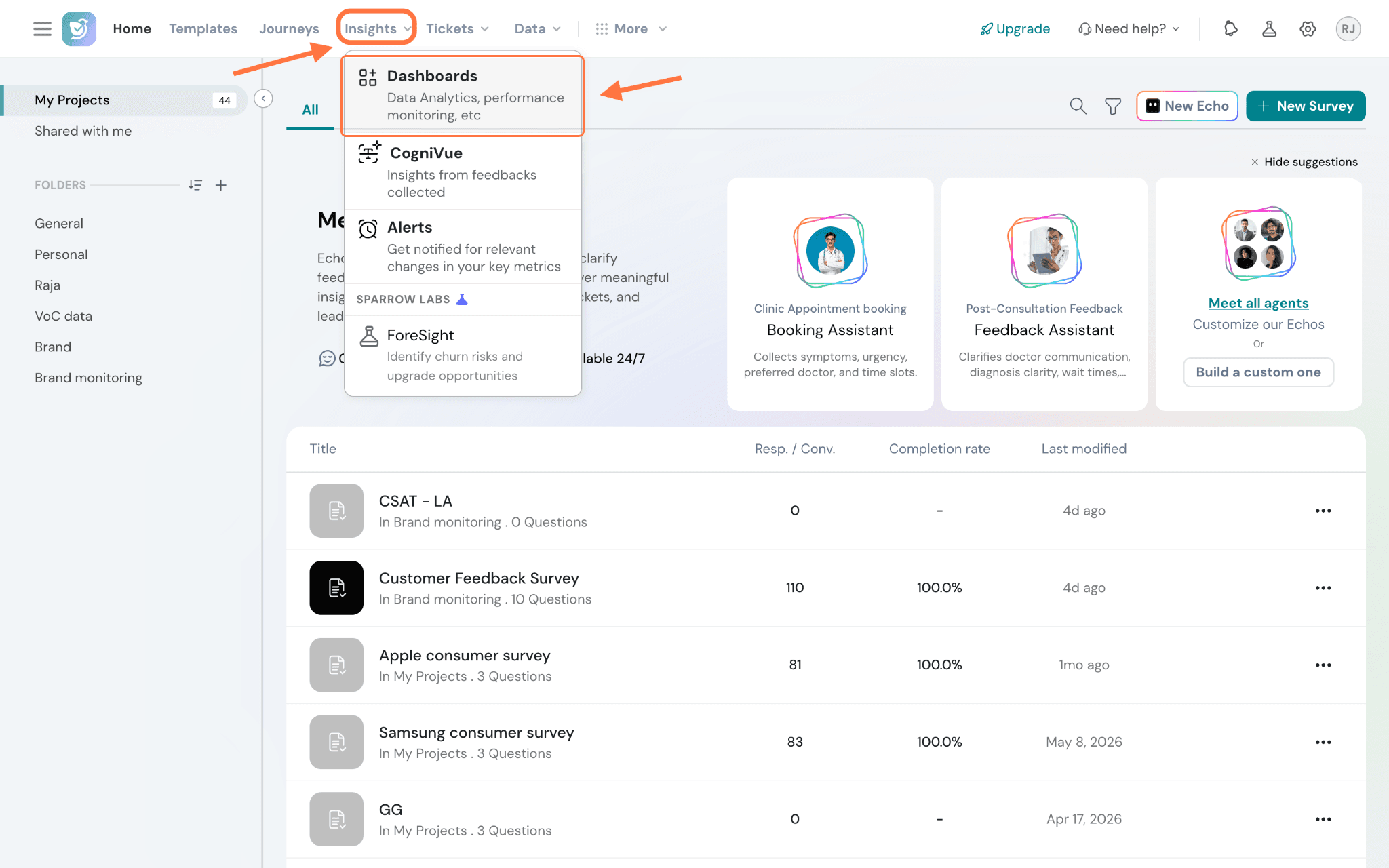Open the Personal folder
Screen dimensions: 1389x868
click(x=61, y=254)
